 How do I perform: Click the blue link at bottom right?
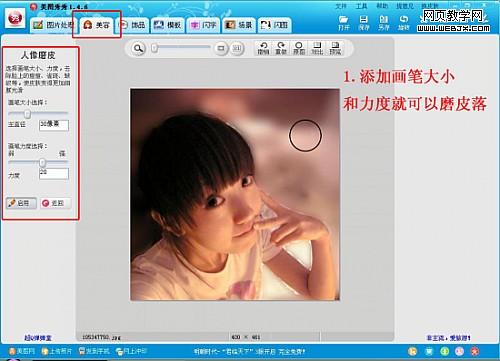click(x=448, y=338)
